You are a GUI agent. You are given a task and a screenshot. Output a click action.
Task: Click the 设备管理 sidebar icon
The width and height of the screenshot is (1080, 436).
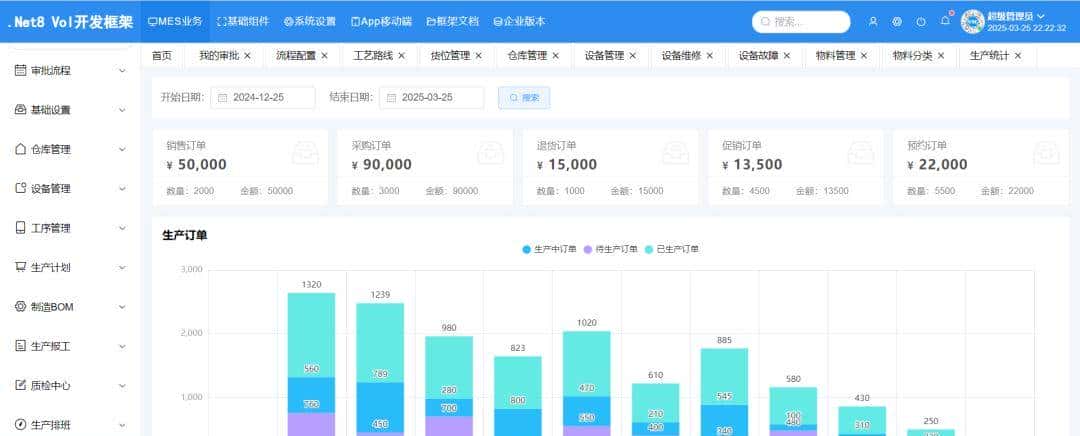(21, 188)
